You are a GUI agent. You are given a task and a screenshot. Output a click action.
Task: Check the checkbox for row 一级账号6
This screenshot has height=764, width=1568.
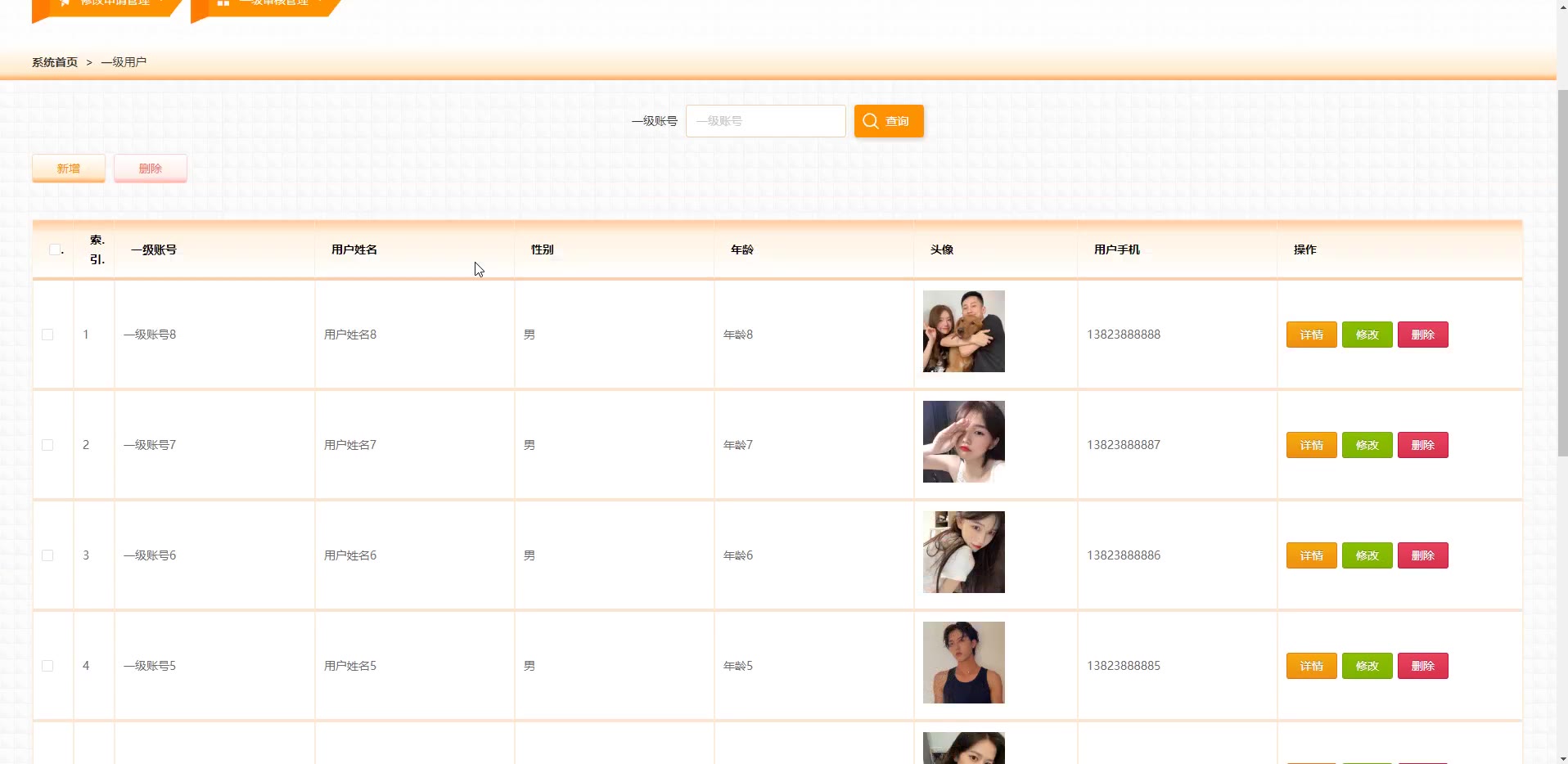47,555
